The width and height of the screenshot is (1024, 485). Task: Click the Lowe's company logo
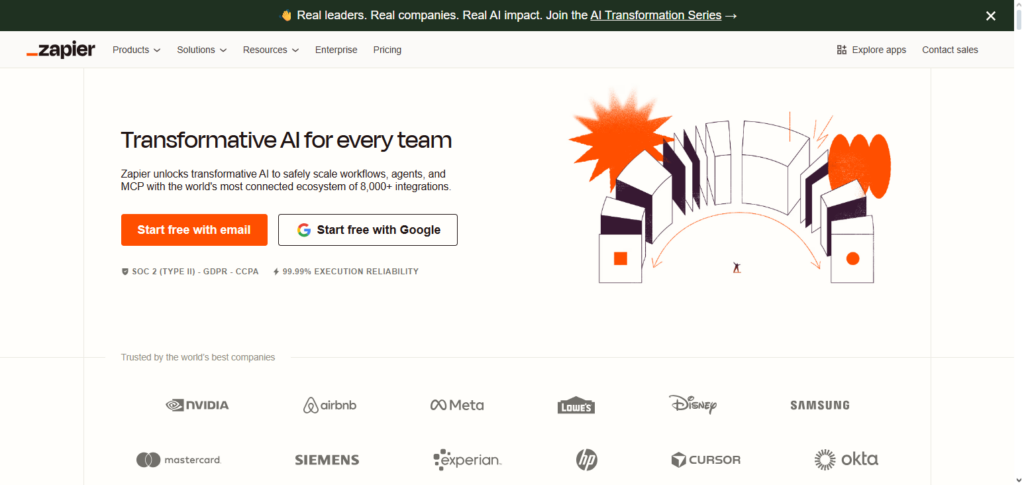(576, 405)
